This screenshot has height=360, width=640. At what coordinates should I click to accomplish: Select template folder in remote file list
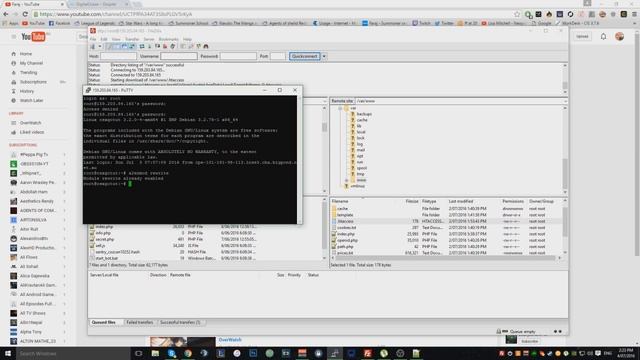click(345, 215)
